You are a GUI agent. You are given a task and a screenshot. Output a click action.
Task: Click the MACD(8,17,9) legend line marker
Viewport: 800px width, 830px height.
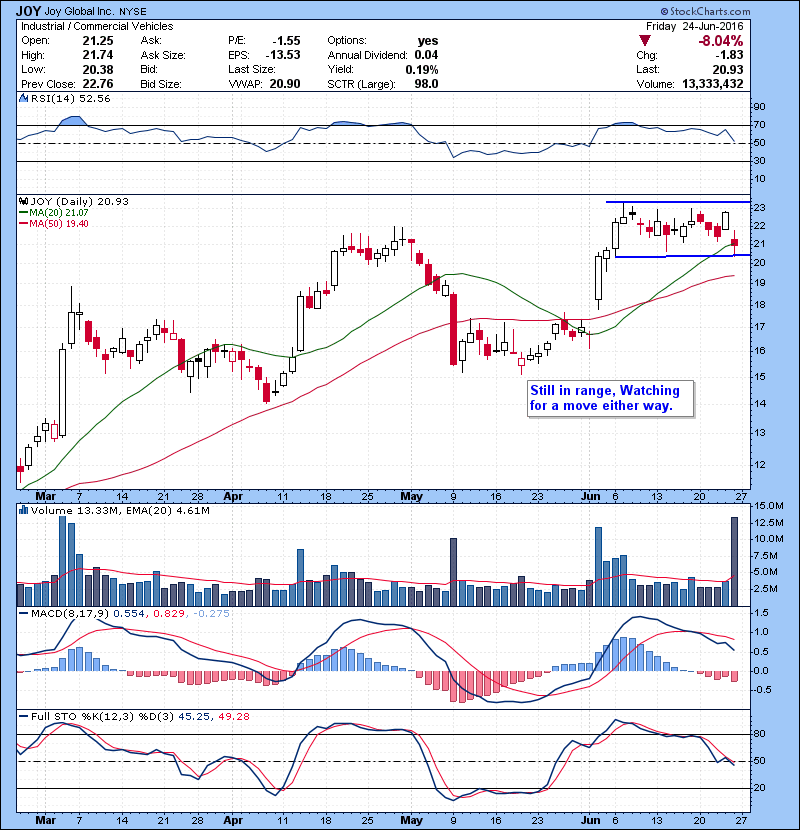(23, 613)
